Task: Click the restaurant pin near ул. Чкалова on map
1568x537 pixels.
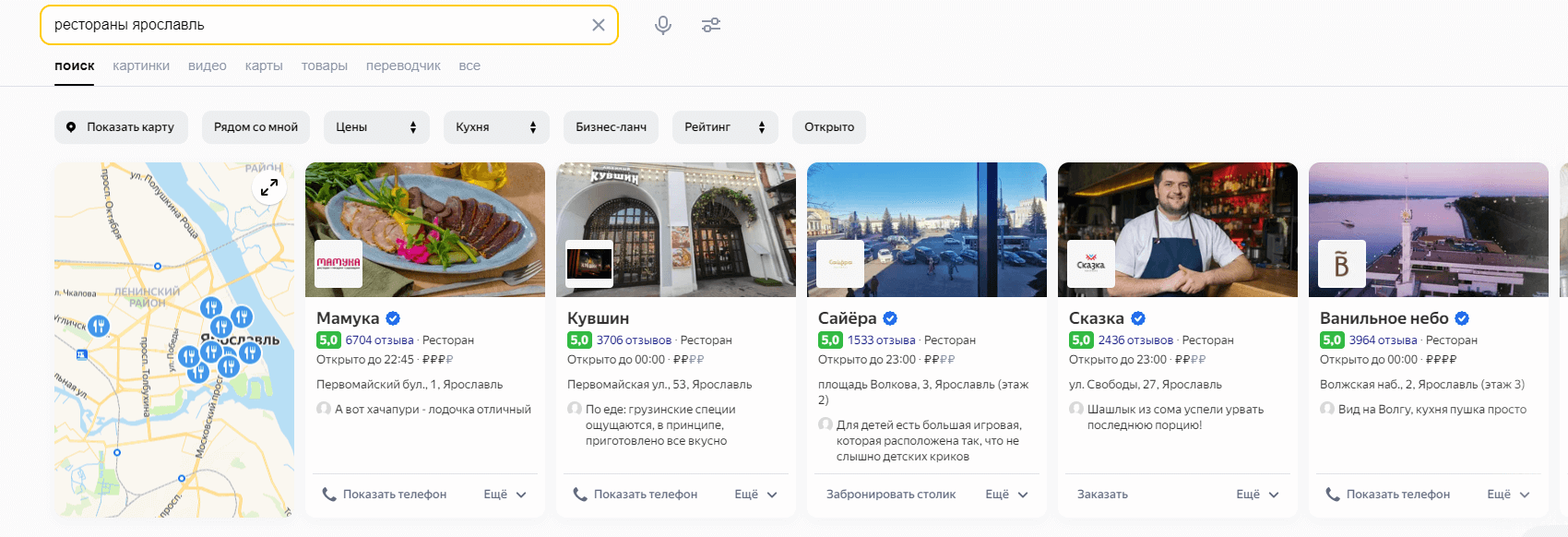Action: click(x=99, y=326)
